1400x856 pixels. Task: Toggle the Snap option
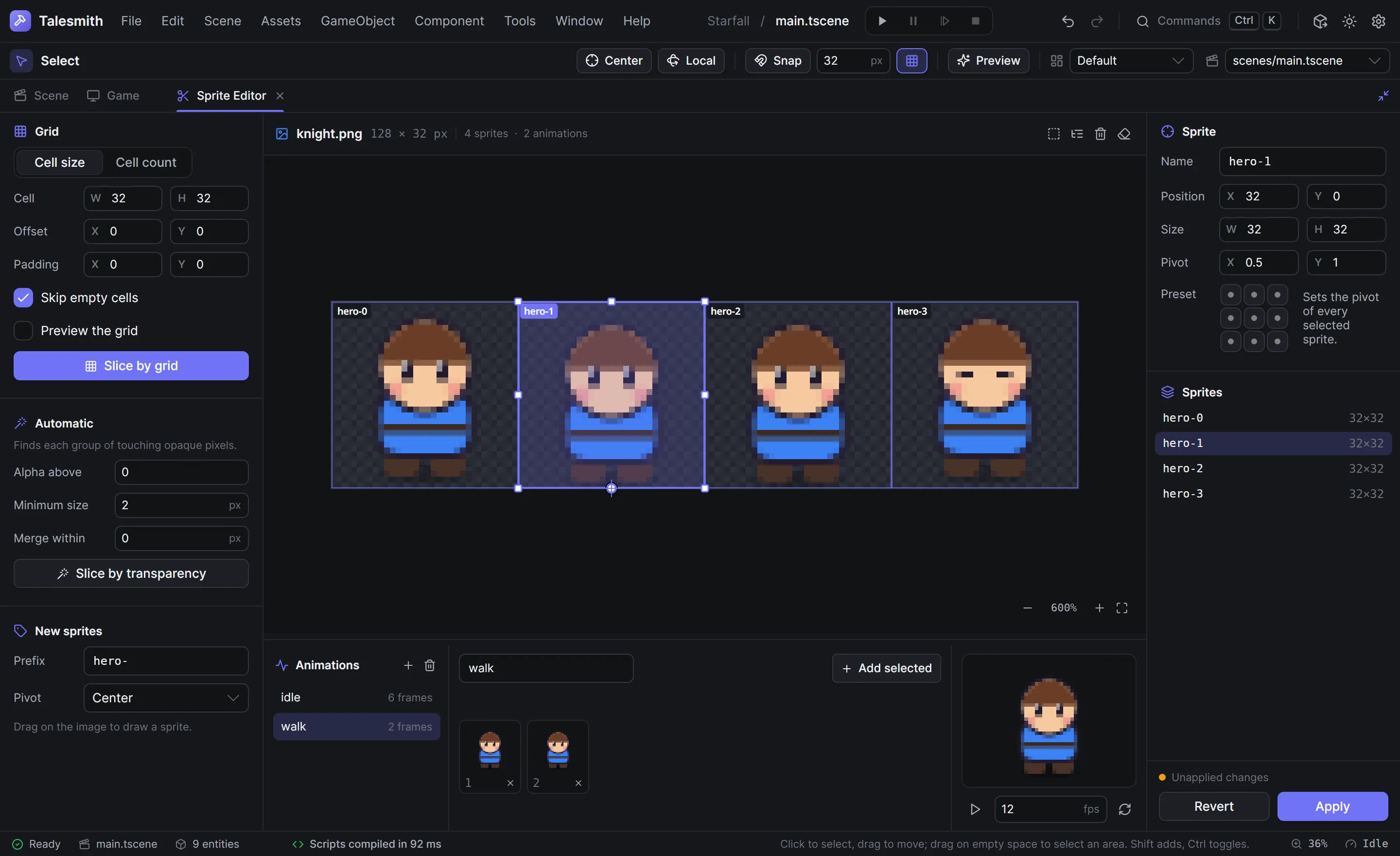click(778, 61)
